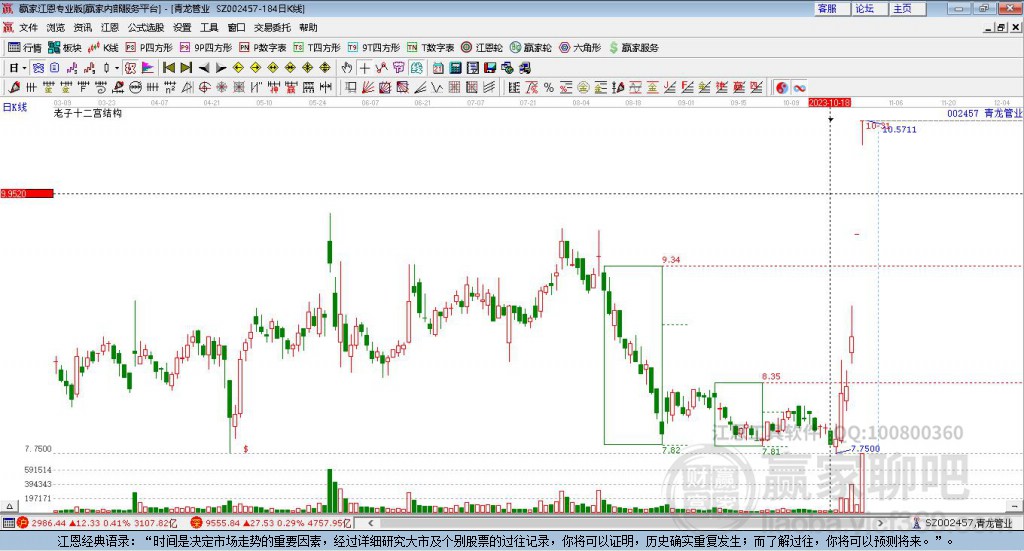Screen dimensions: 1024x551
Task: Click the colorful flag icon
Action: click(148, 68)
